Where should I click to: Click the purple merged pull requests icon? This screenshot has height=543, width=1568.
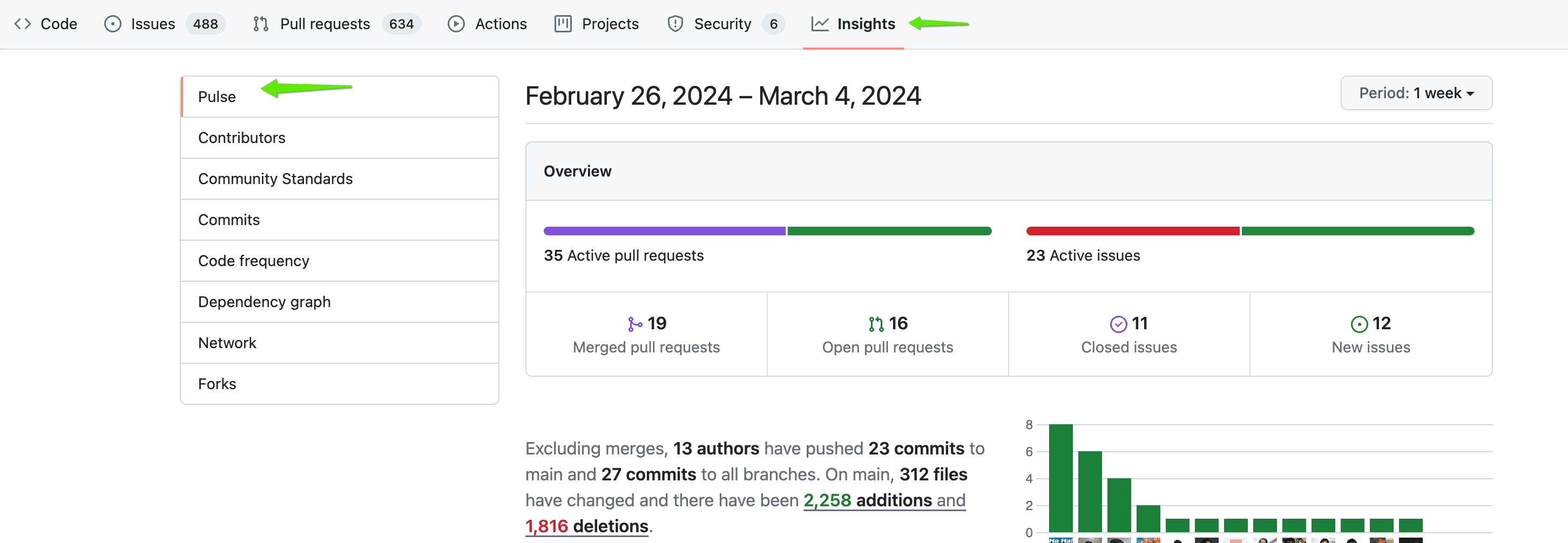(634, 324)
